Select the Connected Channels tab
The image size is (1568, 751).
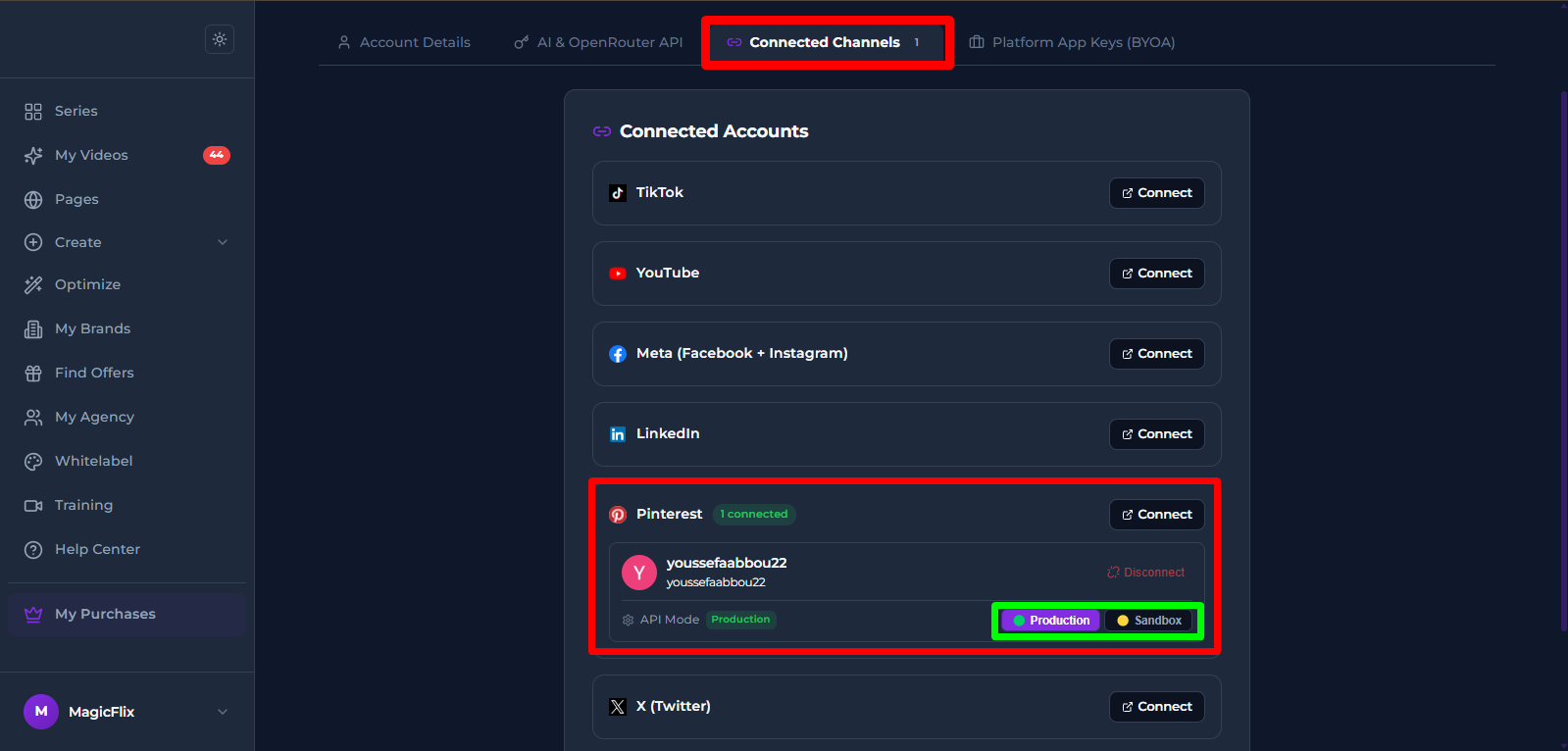(x=826, y=42)
